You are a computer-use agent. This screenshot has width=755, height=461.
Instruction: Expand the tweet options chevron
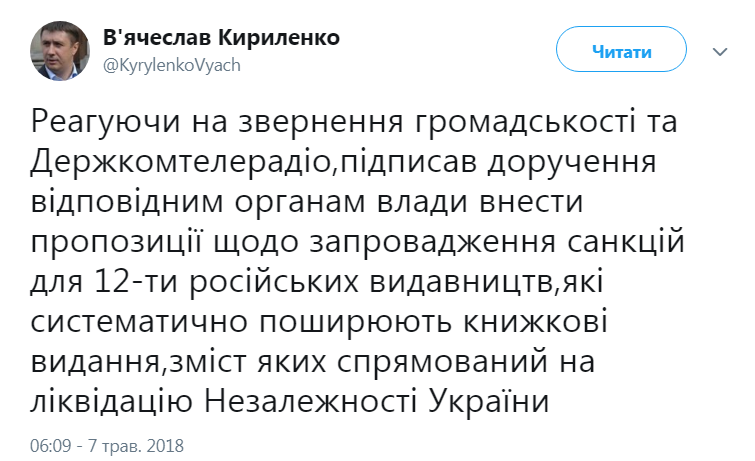click(x=719, y=52)
